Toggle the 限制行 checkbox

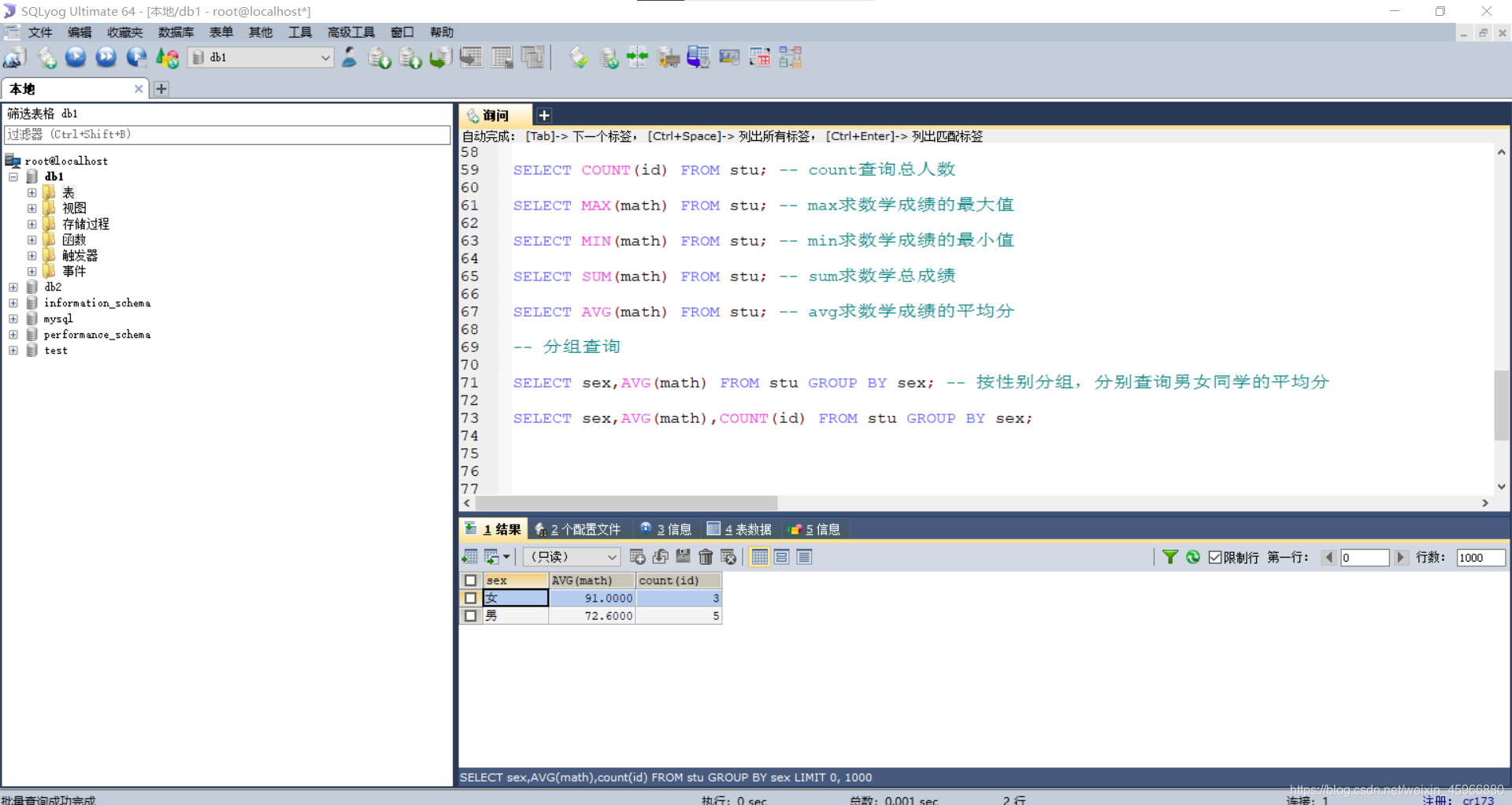tap(1215, 557)
